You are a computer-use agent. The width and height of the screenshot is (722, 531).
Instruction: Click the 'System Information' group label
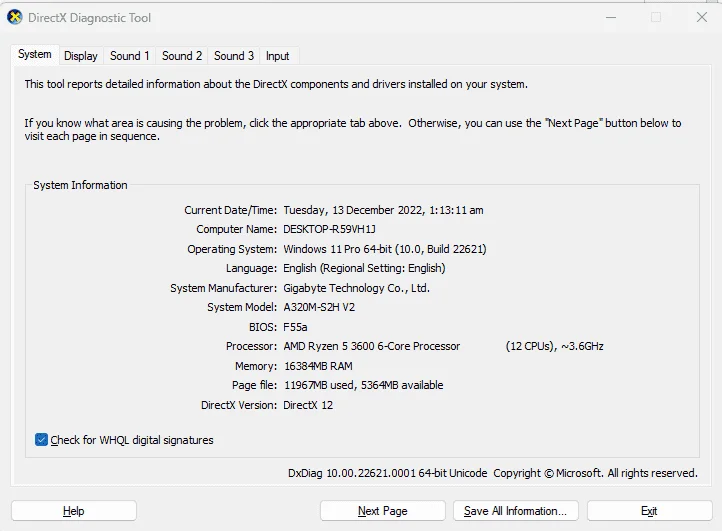(80, 185)
